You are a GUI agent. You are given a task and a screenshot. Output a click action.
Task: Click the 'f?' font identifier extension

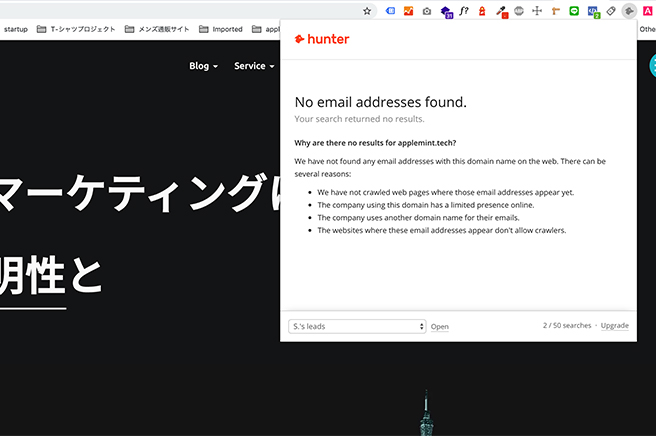(x=464, y=11)
